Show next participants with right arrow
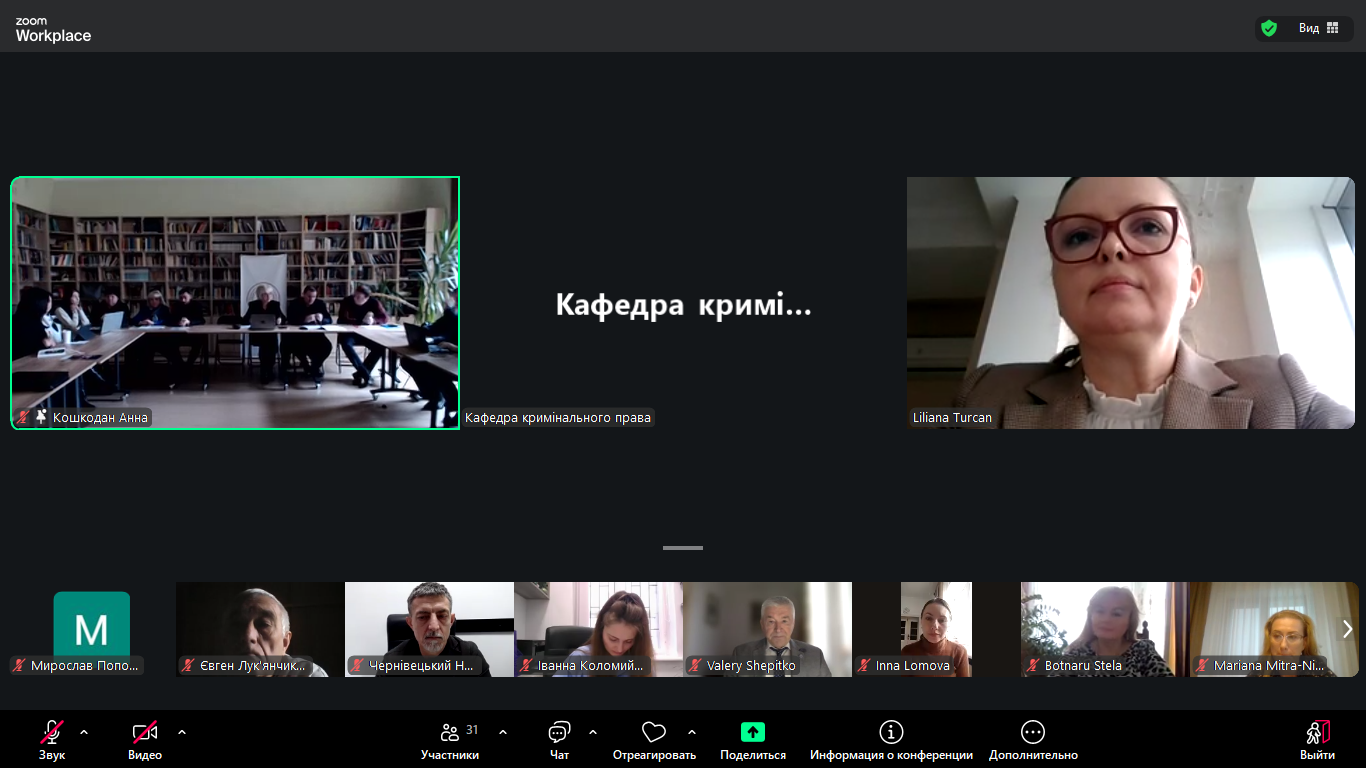 tap(1347, 629)
